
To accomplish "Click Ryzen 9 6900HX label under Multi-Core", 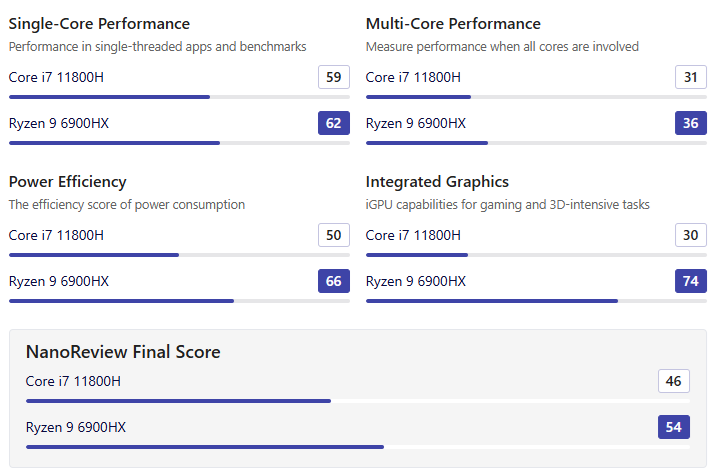I will click(416, 124).
